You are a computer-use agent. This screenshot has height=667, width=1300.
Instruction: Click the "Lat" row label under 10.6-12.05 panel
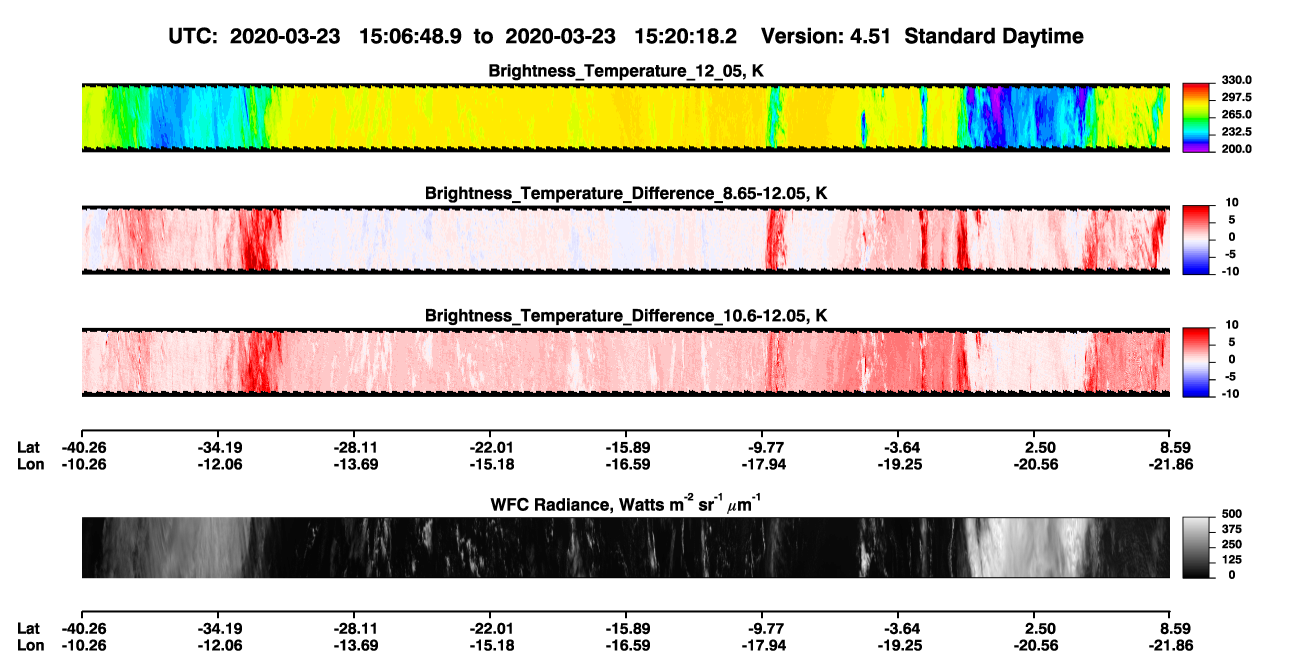coord(28,447)
